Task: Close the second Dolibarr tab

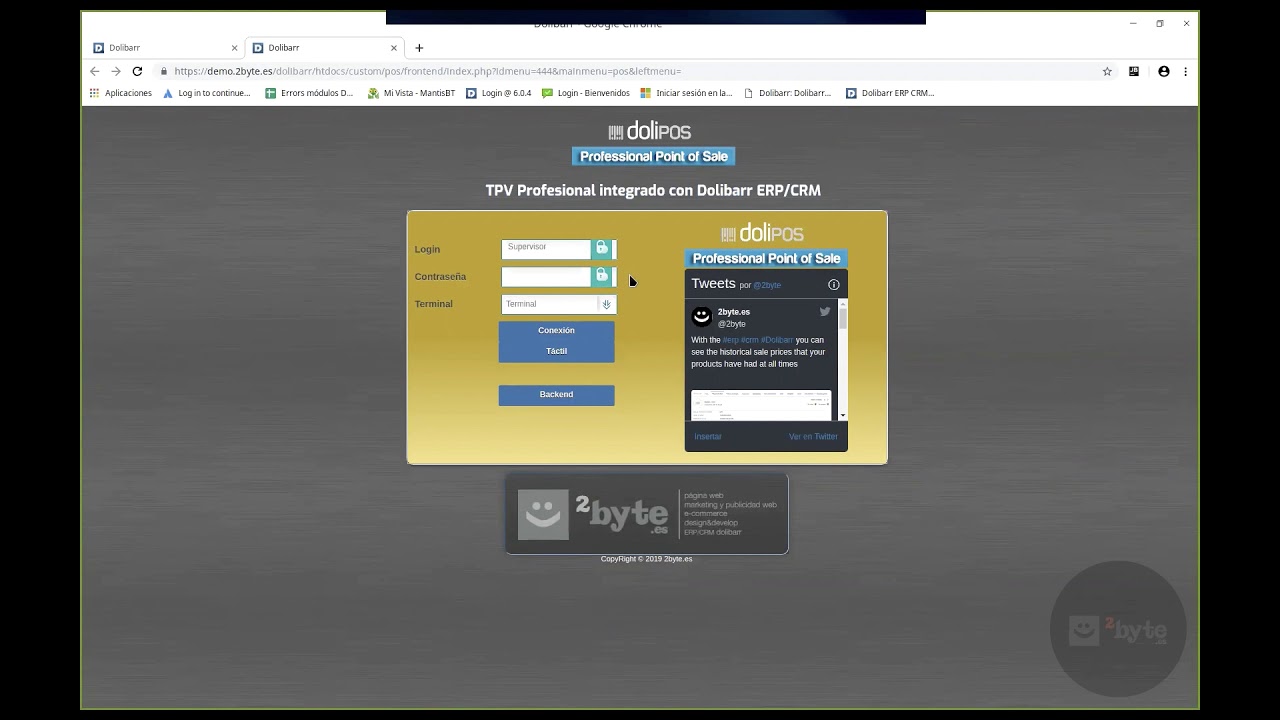Action: tap(394, 48)
